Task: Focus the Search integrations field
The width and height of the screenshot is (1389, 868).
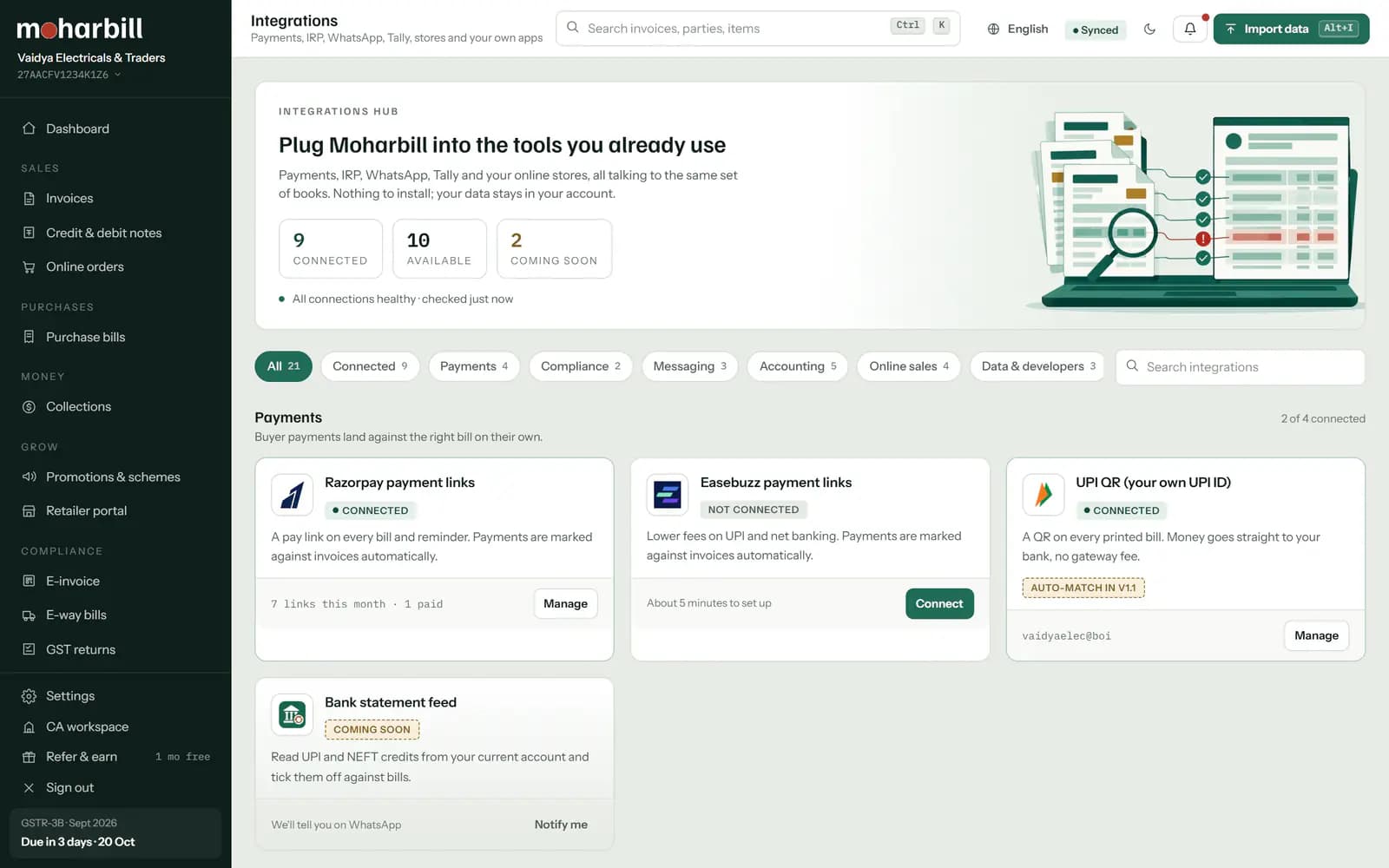Action: point(1240,367)
